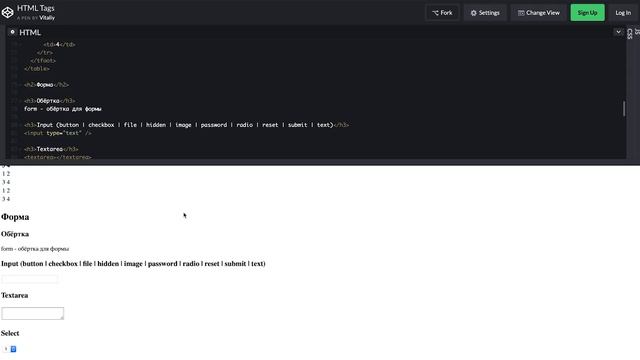Click the </table> code line in the editor

(36, 69)
